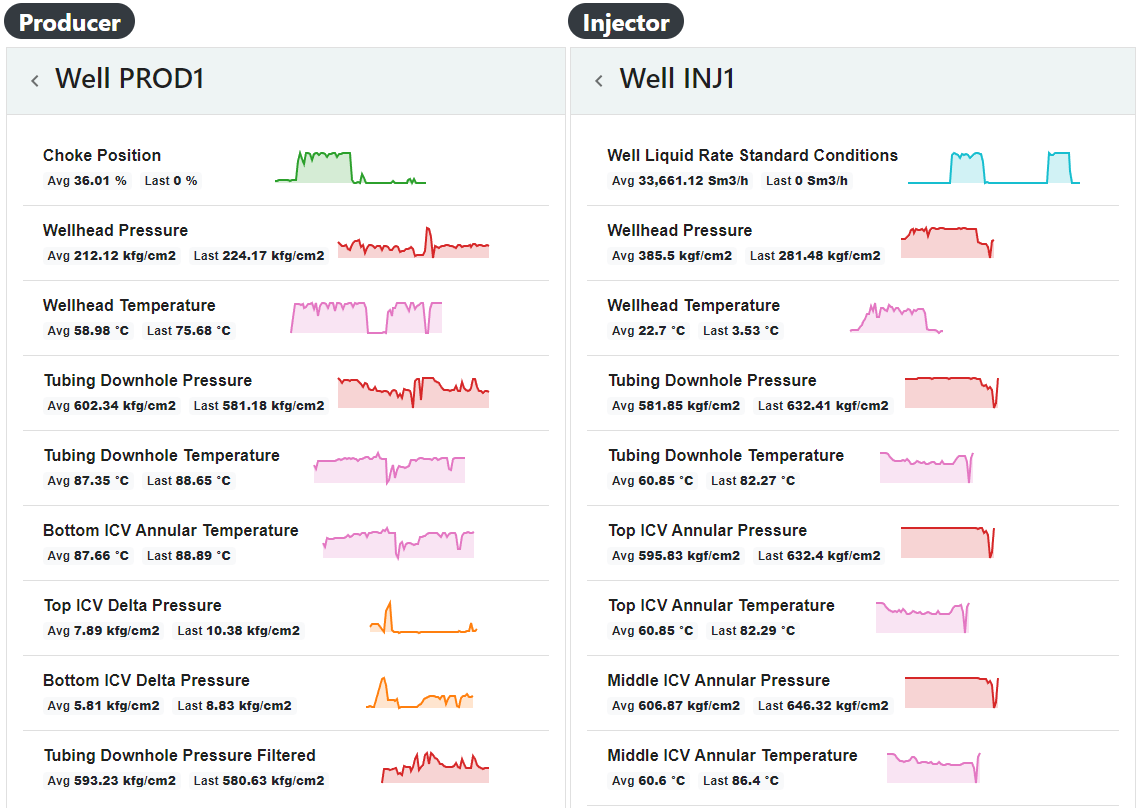Open the green Choke Position sparkline chart
This screenshot has width=1147, height=808.
pos(350,167)
